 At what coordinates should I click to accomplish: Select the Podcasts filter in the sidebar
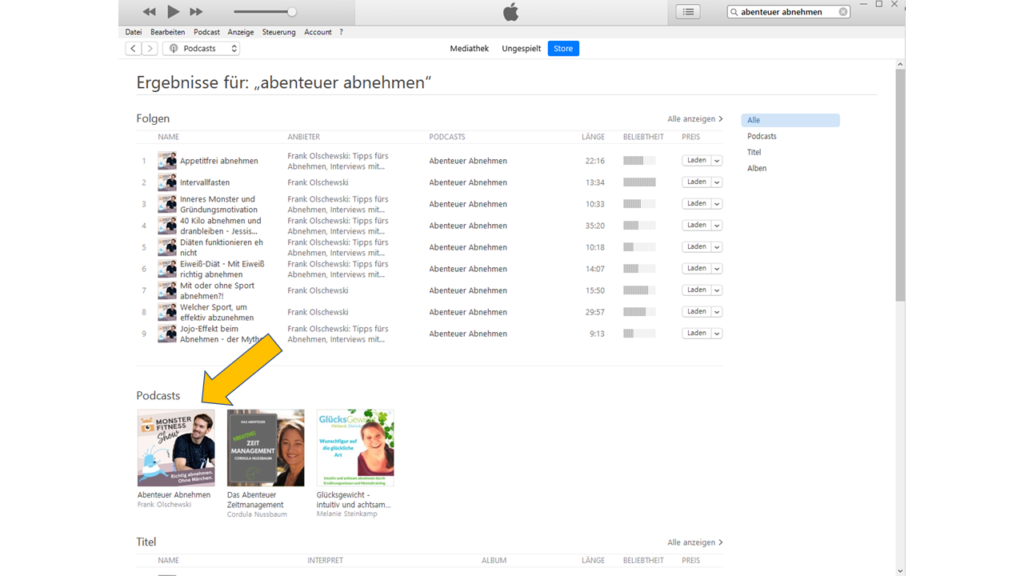pyautogui.click(x=761, y=136)
